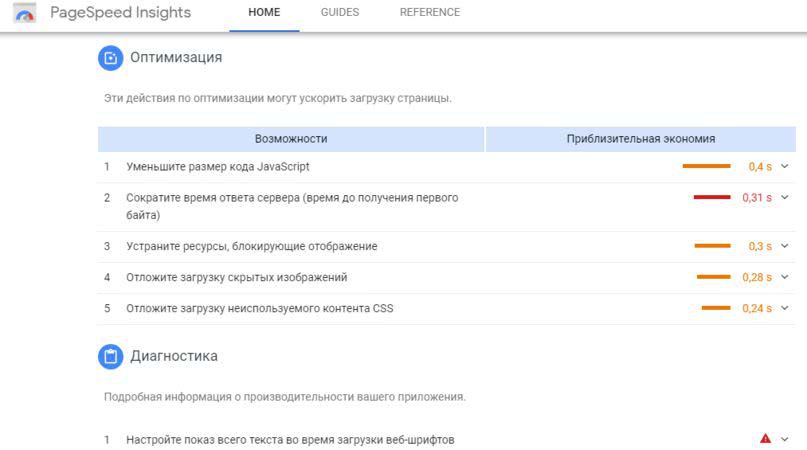Open the GUIDES tab
Viewport: 807px width, 450px height.
point(340,13)
